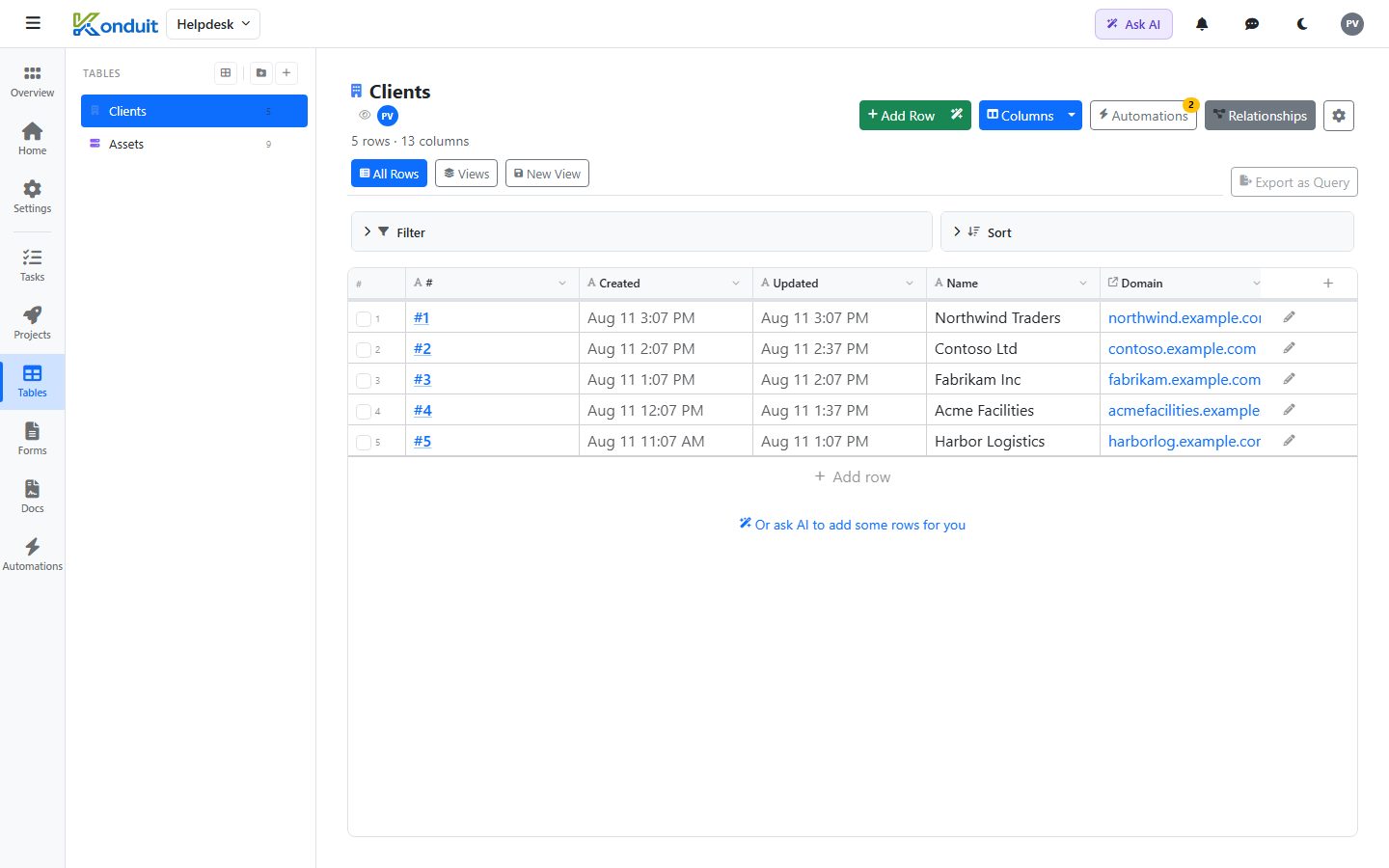Open the Views tab
The height and width of the screenshot is (868, 1389).
[x=466, y=174]
